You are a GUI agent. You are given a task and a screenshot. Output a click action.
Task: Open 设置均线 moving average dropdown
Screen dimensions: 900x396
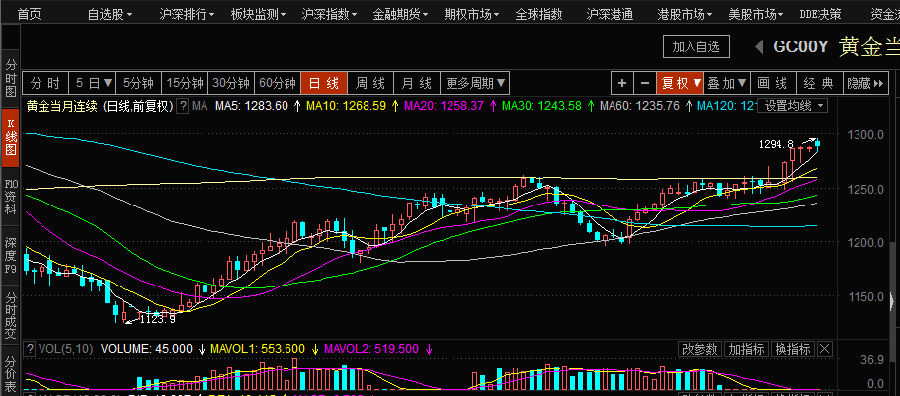coord(793,106)
